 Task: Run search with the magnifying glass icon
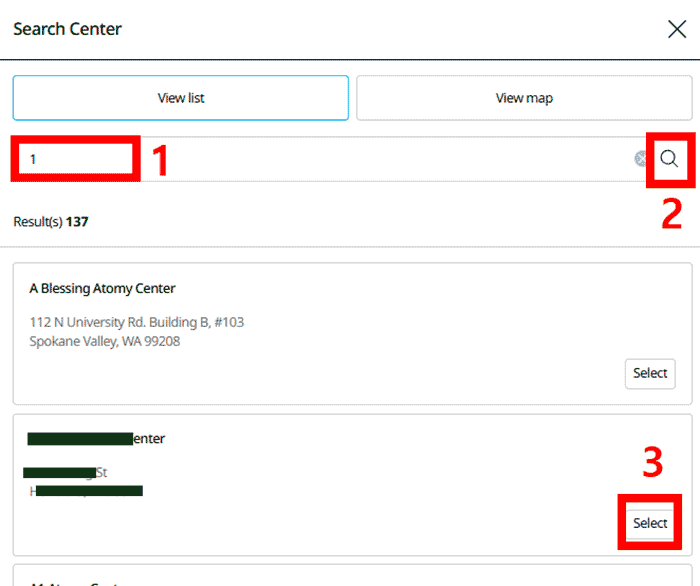coord(669,159)
